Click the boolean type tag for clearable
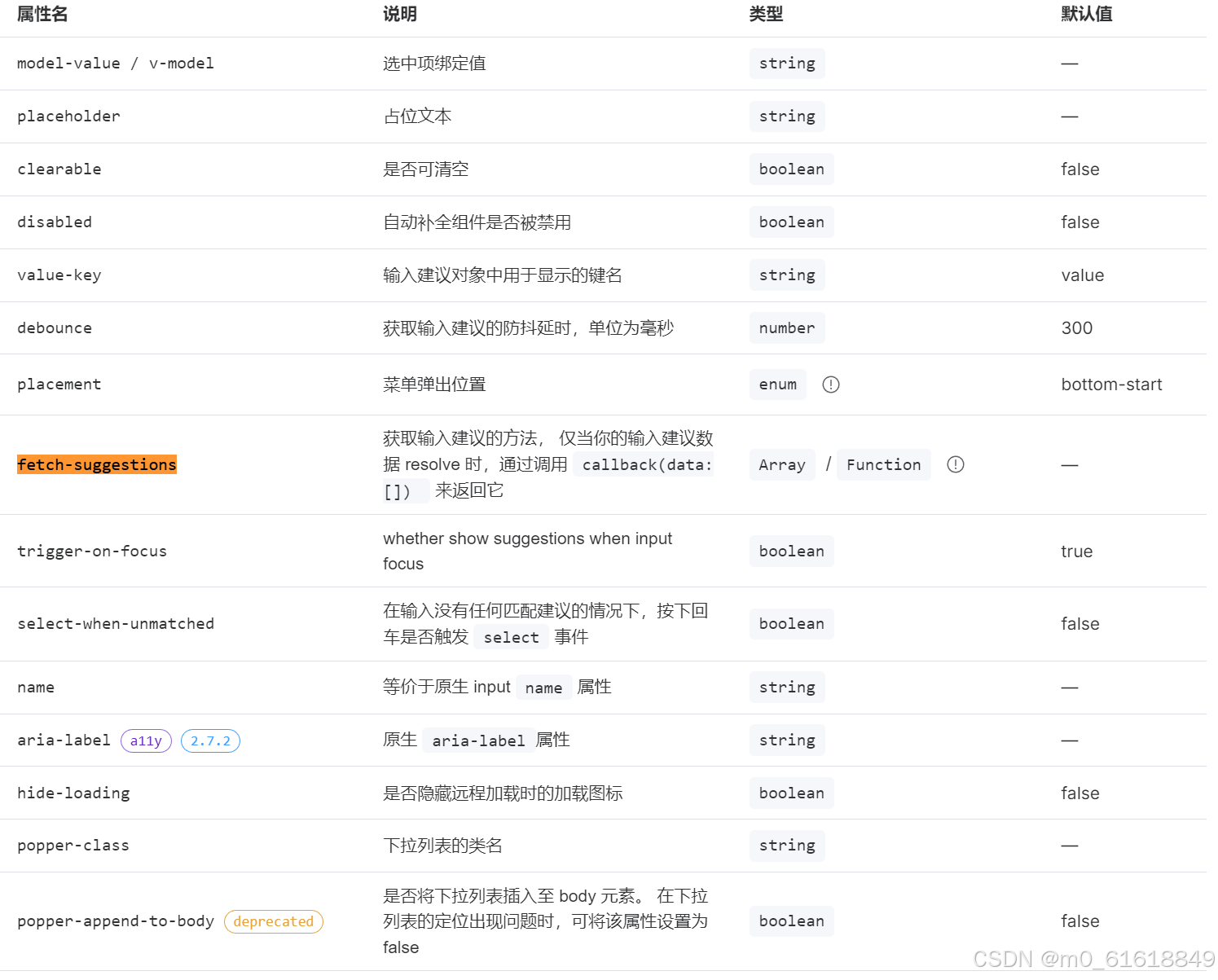Viewport: 1218px width, 980px height. (x=791, y=169)
